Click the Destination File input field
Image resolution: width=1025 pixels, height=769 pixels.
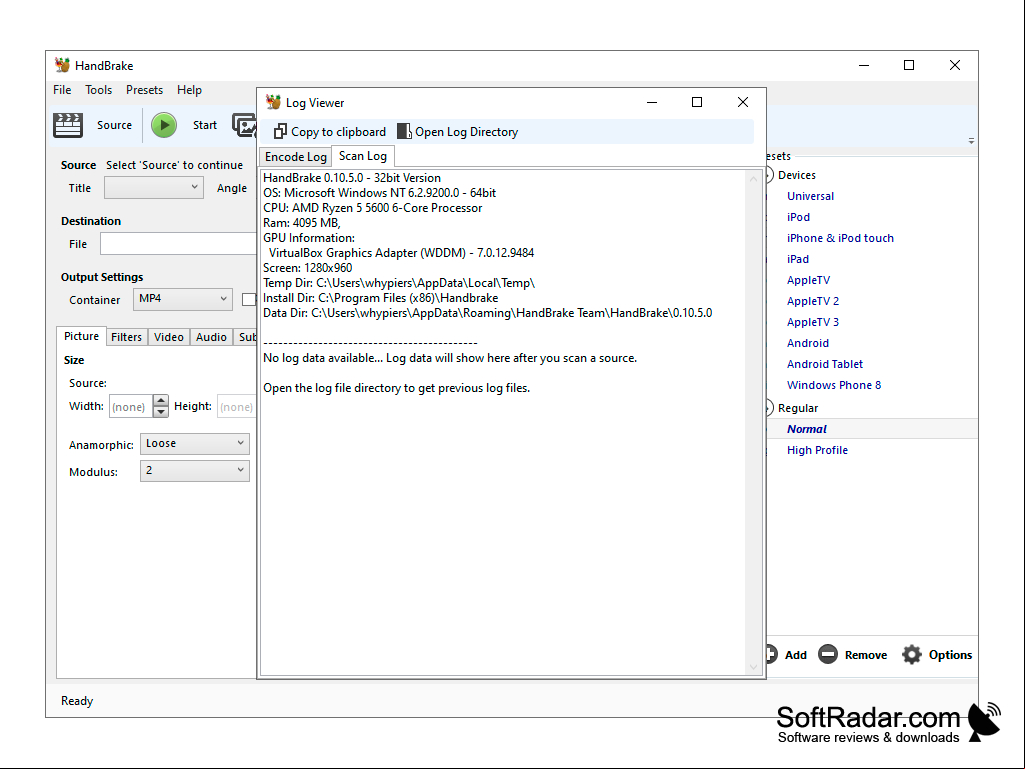pyautogui.click(x=178, y=244)
